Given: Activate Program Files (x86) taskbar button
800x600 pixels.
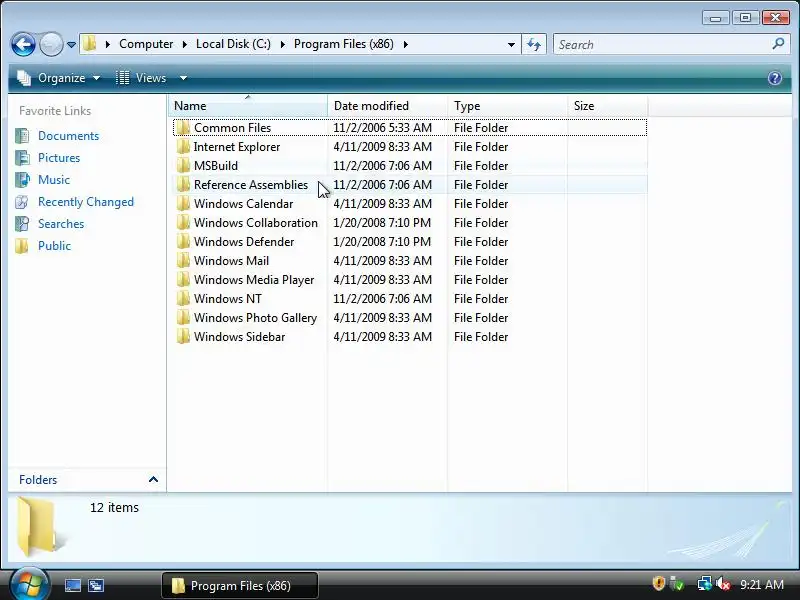Looking at the screenshot, I should [x=240, y=586].
